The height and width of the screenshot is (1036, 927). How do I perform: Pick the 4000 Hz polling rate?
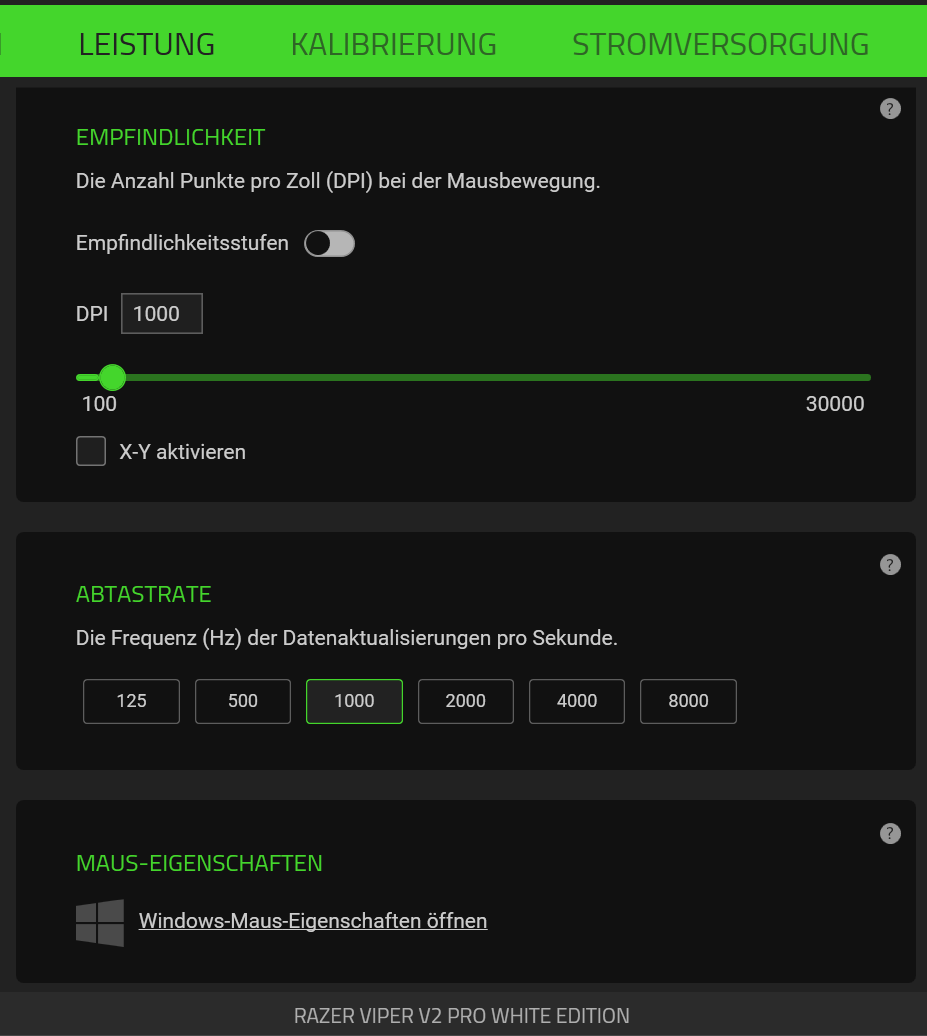tap(577, 701)
